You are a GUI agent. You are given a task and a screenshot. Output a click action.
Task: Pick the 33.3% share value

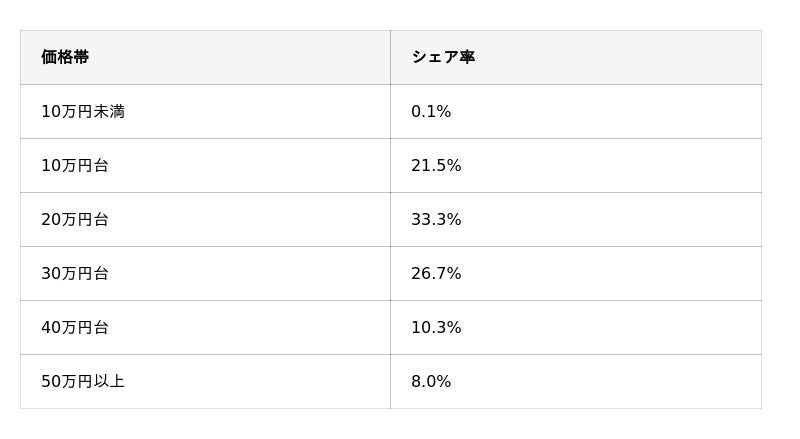coord(436,219)
